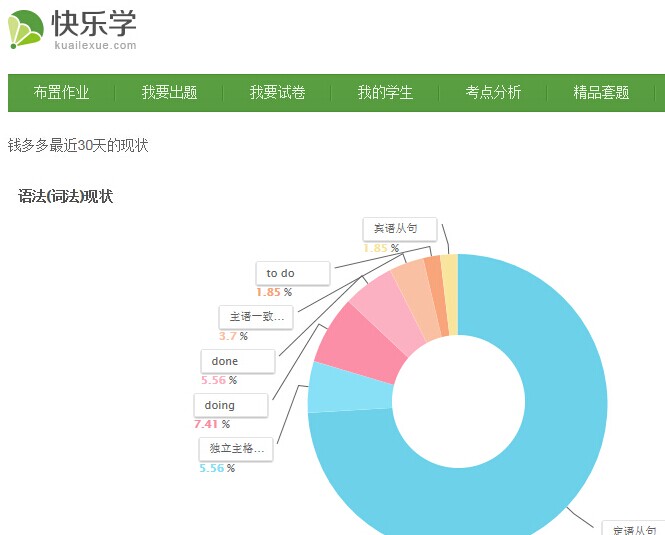Open the 精品套题 menu item
The height and width of the screenshot is (535, 665).
click(601, 92)
